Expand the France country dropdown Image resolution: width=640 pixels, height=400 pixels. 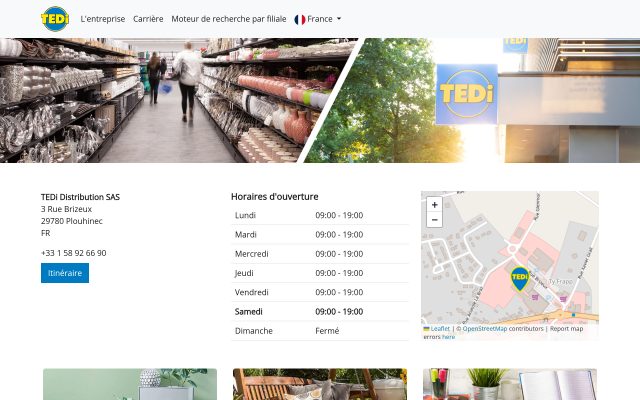click(x=318, y=19)
